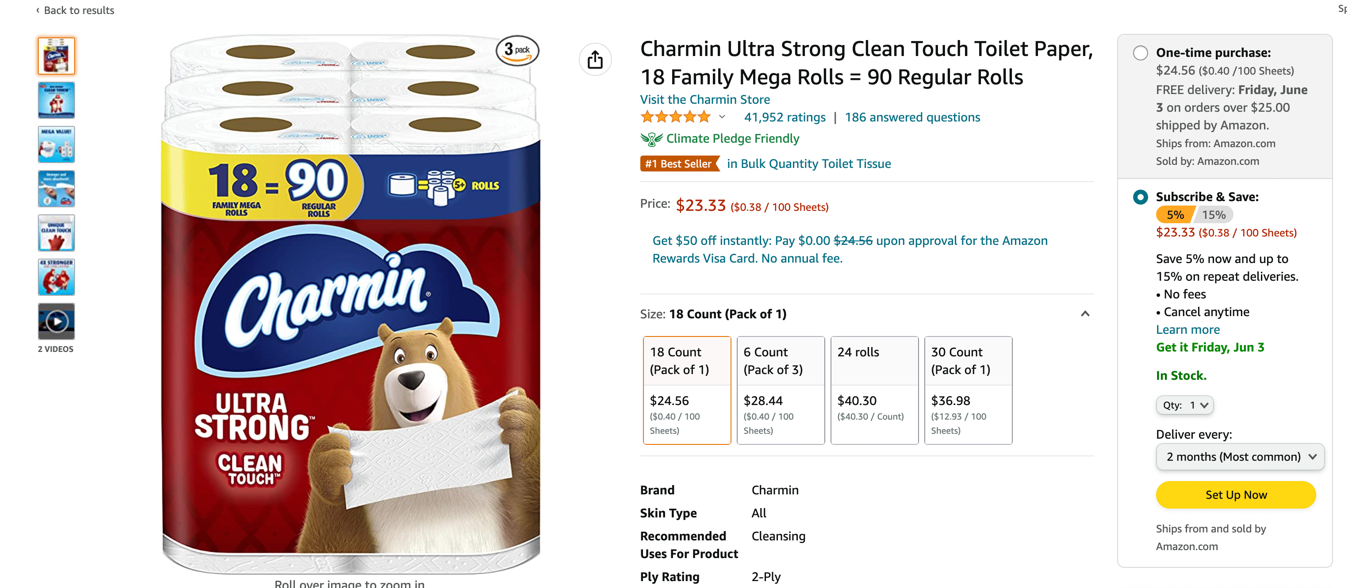Image resolution: width=1347 pixels, height=588 pixels.
Task: Go back to results link
Action: pyautogui.click(x=76, y=10)
